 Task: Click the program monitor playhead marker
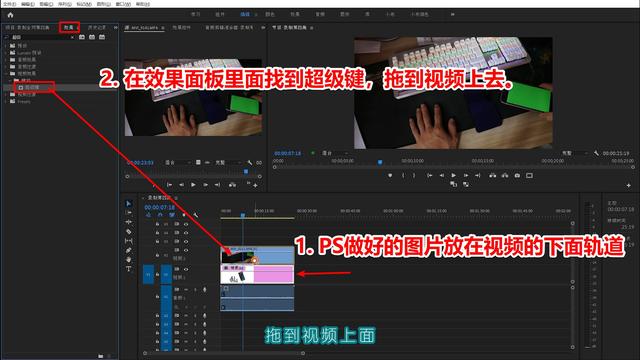[380, 162]
